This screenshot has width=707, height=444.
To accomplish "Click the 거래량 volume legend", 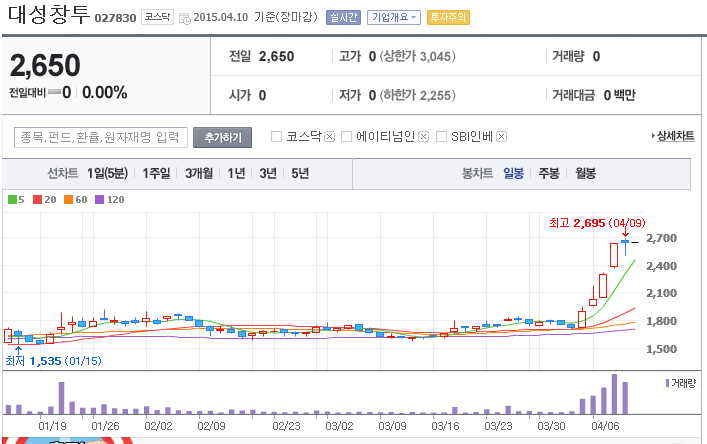I will pyautogui.click(x=681, y=383).
